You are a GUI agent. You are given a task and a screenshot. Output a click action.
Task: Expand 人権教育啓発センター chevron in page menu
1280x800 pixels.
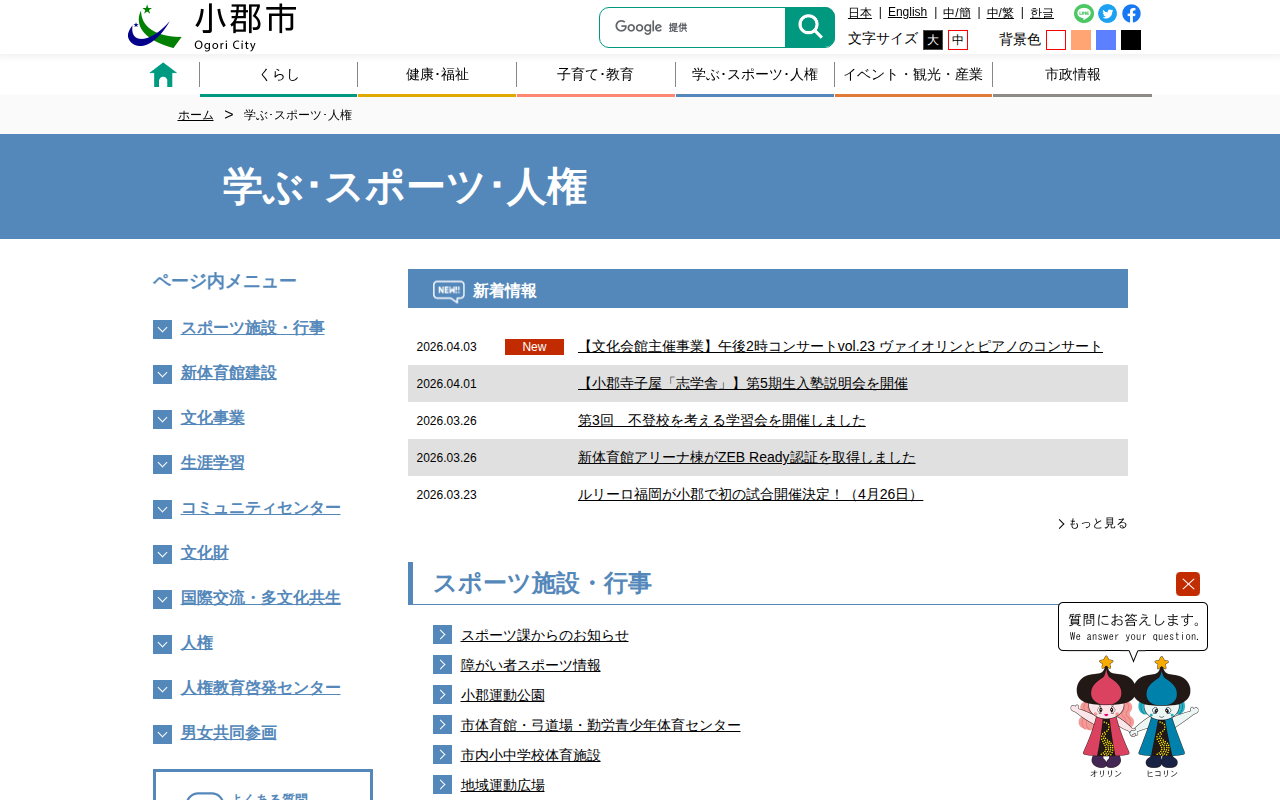(x=163, y=689)
